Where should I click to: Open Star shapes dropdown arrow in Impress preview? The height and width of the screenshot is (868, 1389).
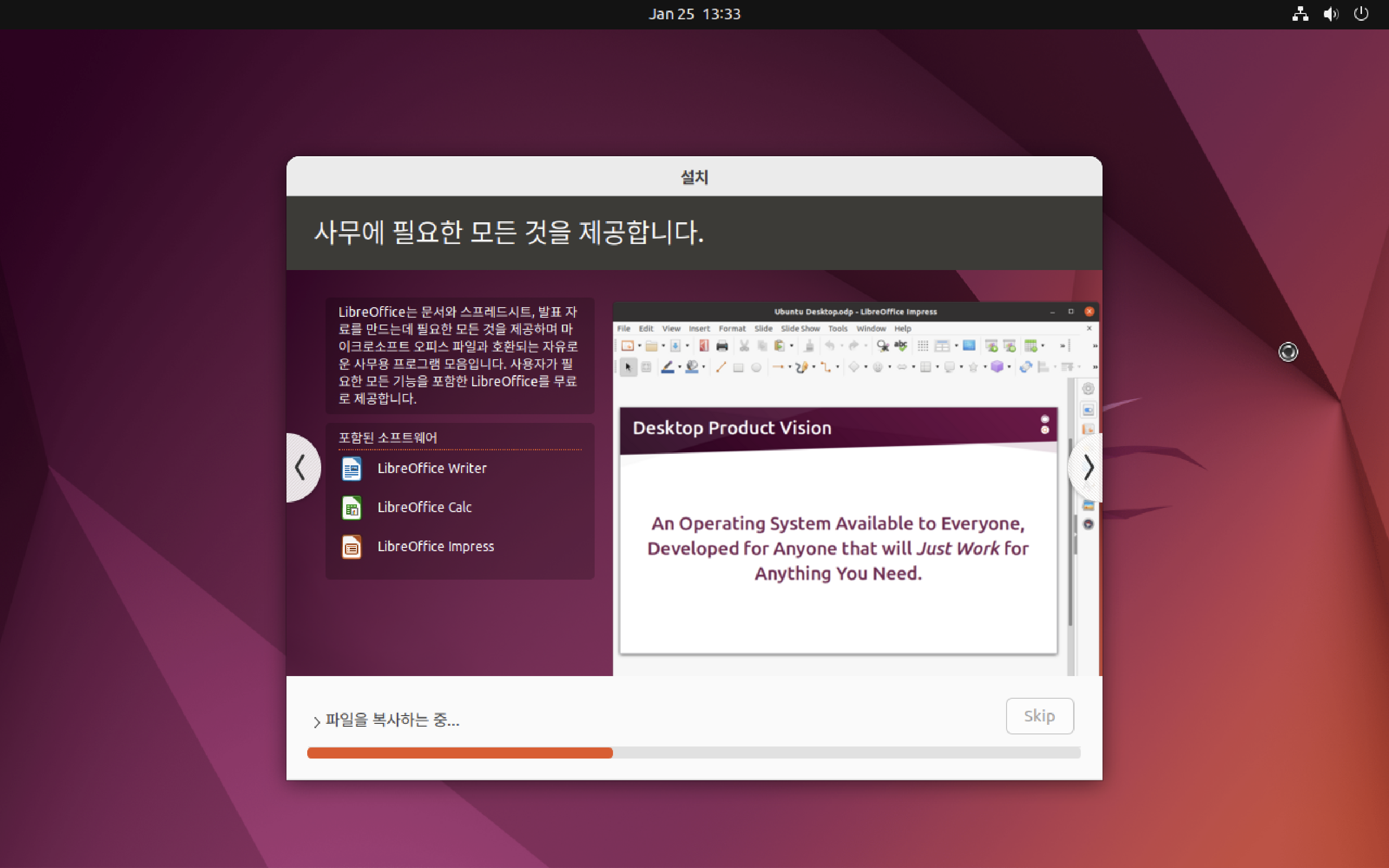pyautogui.click(x=985, y=367)
